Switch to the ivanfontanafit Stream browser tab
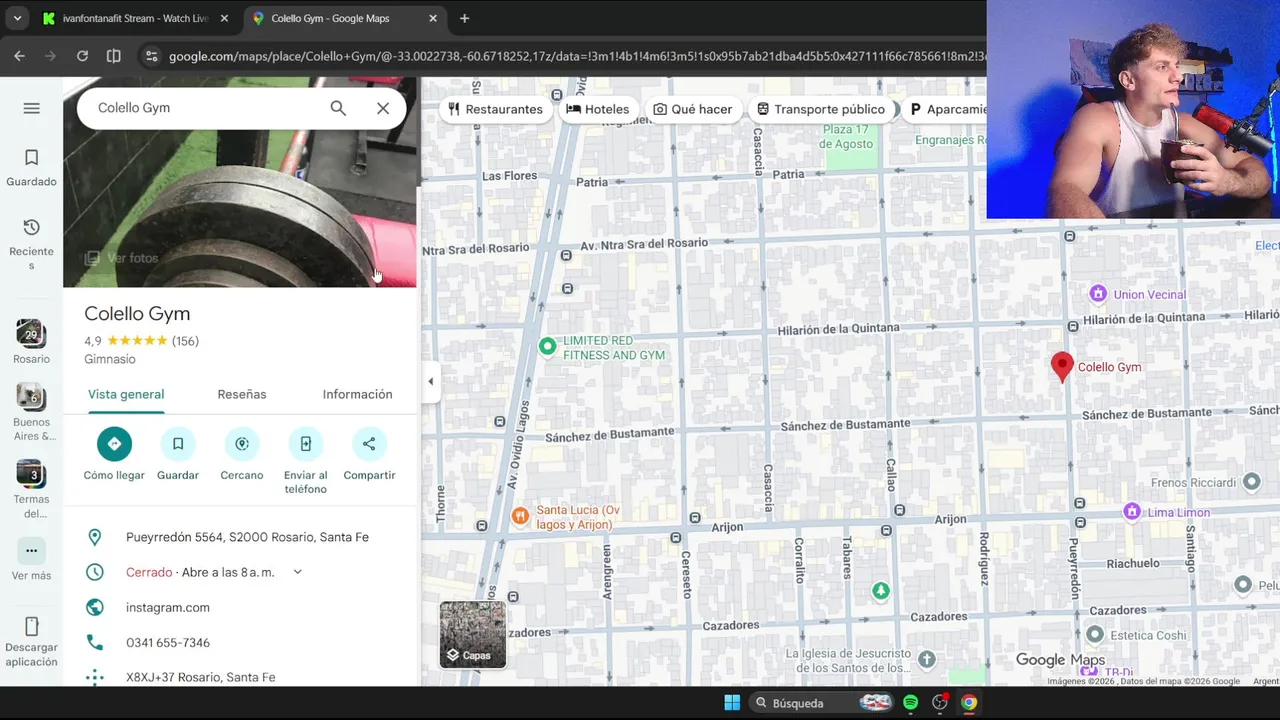 click(x=136, y=18)
